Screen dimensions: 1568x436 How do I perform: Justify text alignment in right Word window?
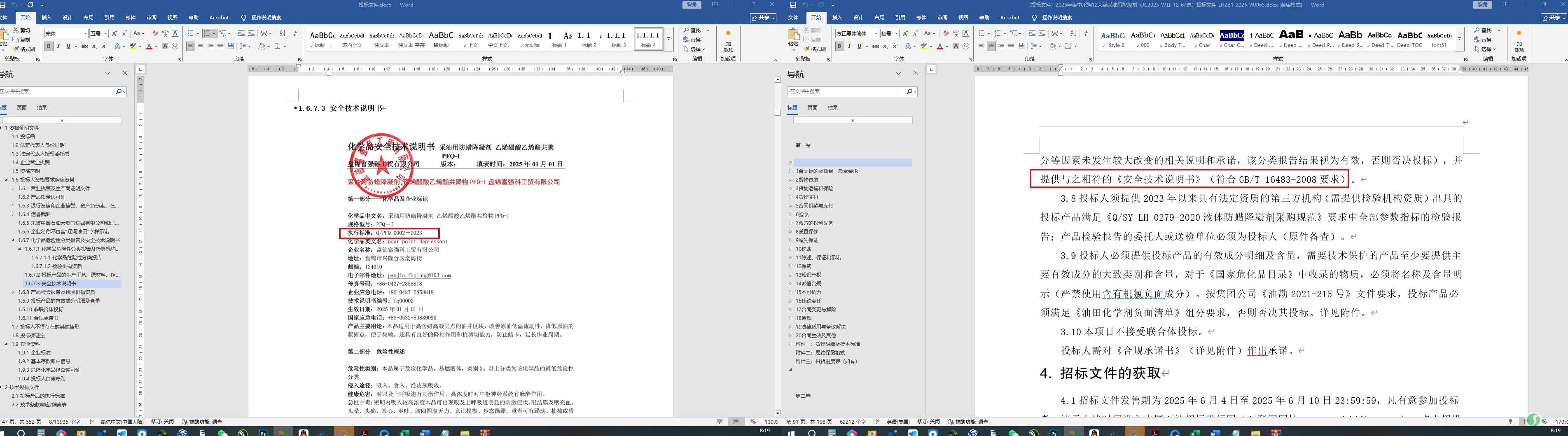pos(1011,46)
